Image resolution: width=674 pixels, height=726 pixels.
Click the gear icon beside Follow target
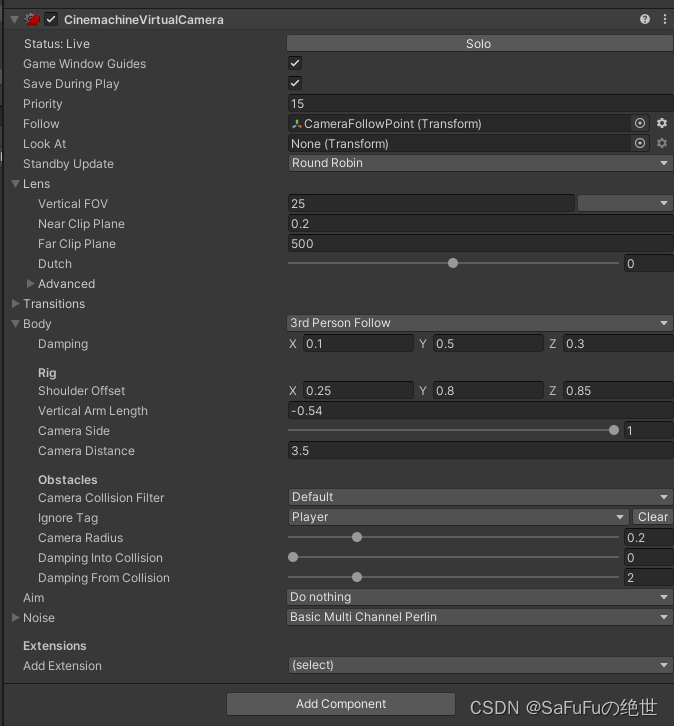pyautogui.click(x=662, y=123)
